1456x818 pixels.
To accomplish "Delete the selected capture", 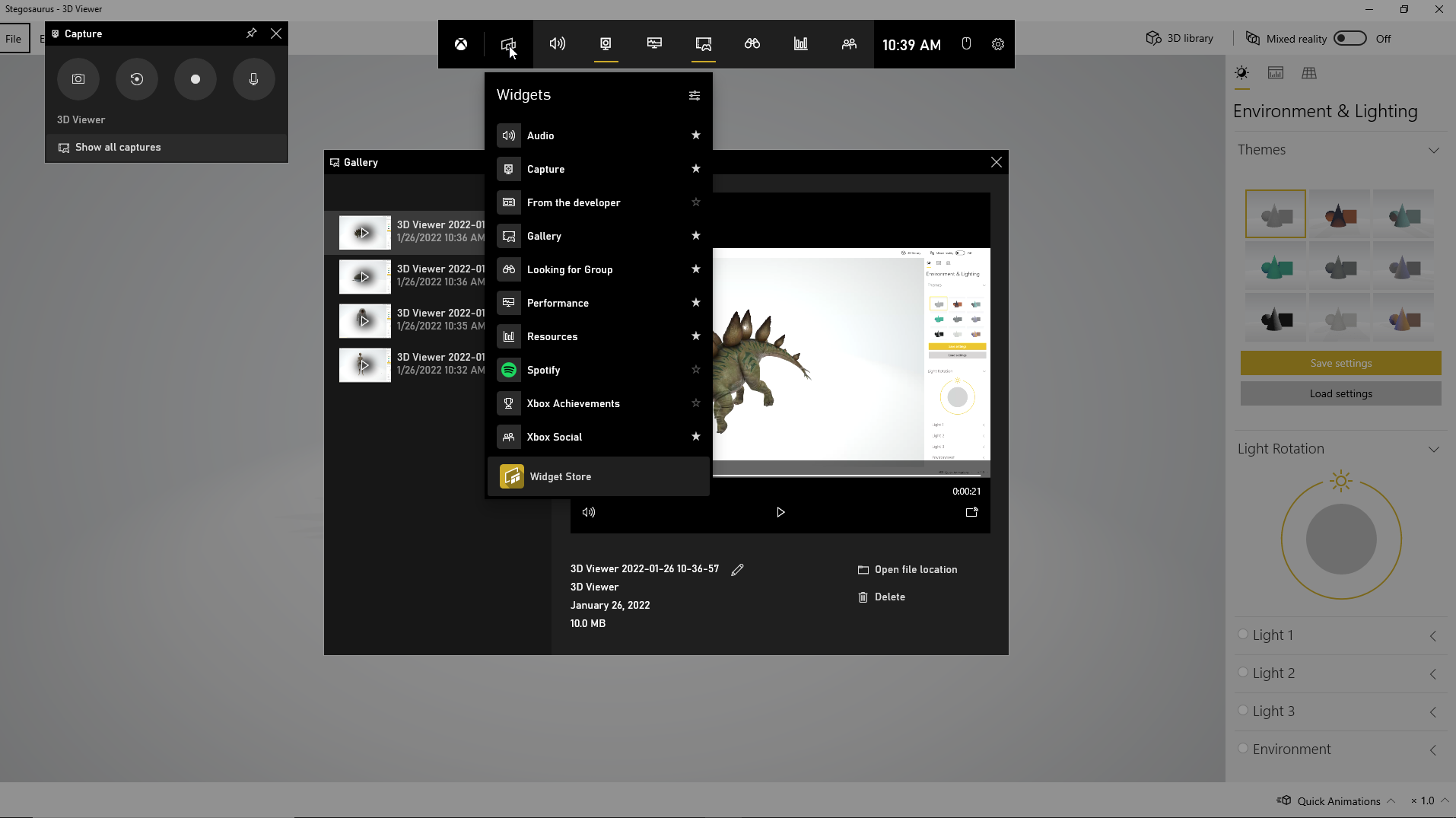I will click(882, 597).
